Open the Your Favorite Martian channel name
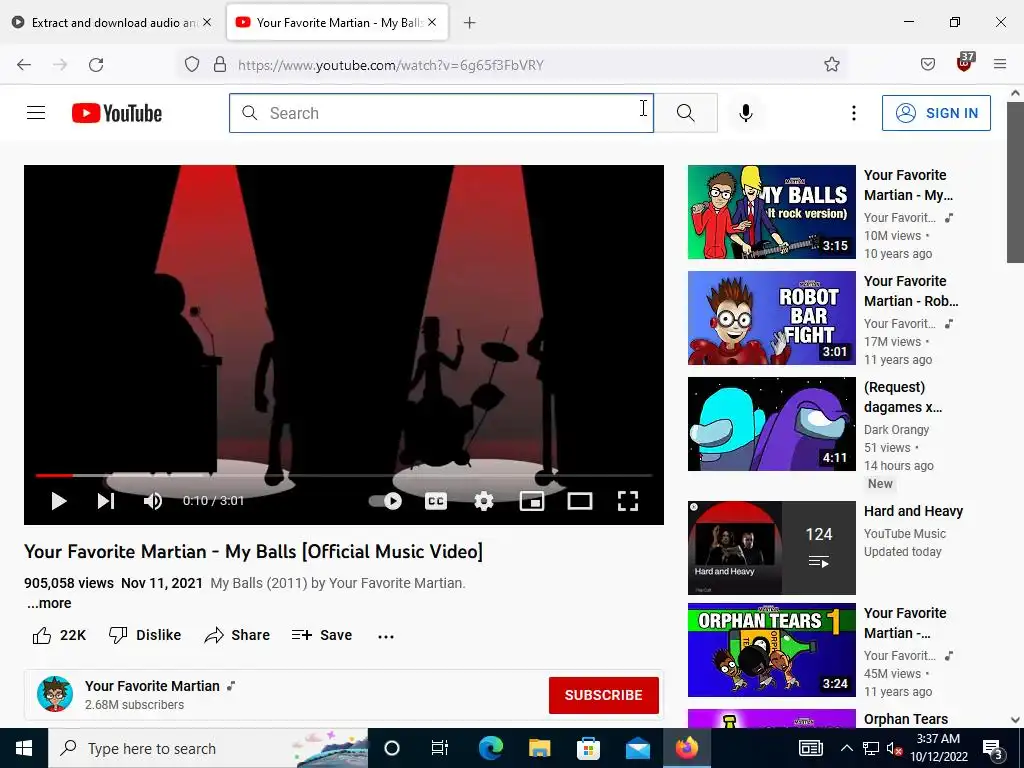This screenshot has height=768, width=1024. click(x=152, y=686)
